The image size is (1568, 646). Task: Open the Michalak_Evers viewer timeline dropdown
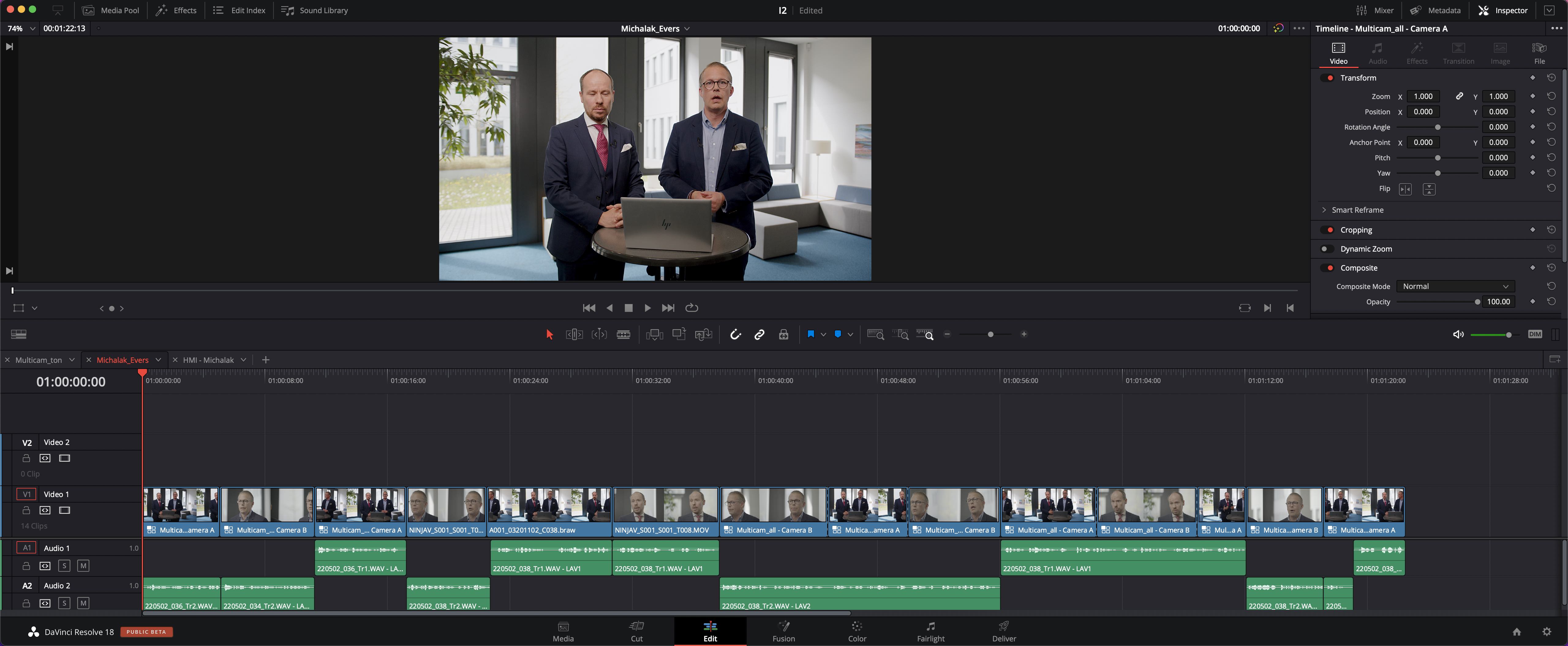pyautogui.click(x=687, y=28)
